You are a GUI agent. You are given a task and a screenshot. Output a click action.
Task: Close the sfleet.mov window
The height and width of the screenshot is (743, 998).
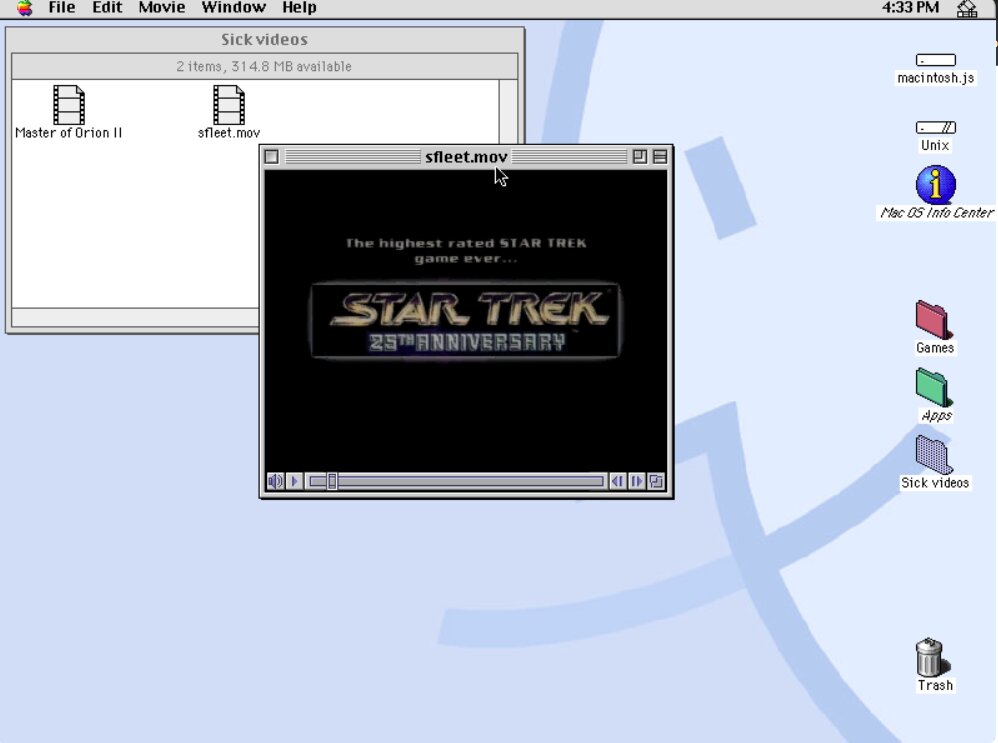click(x=272, y=157)
